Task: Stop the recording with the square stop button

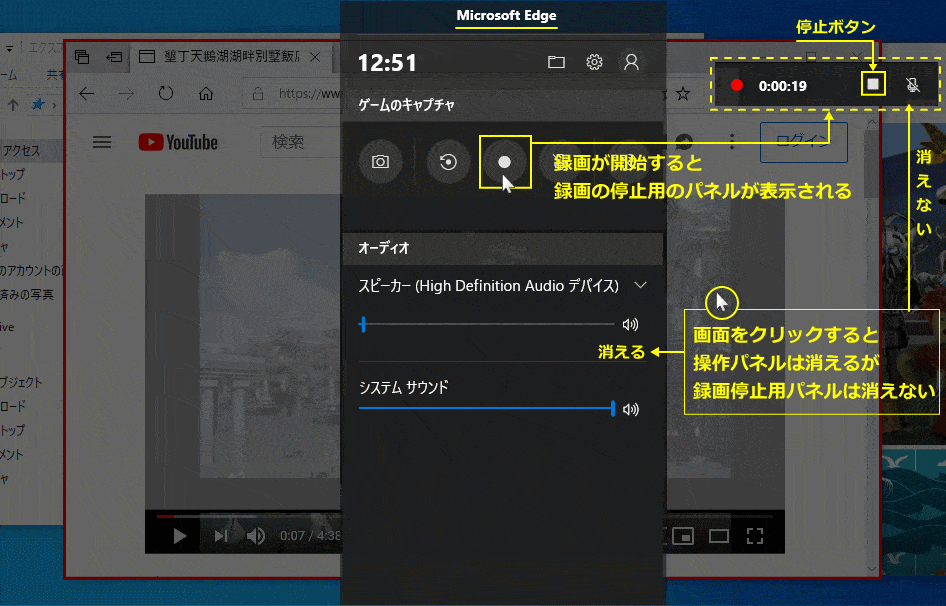Action: click(x=873, y=84)
